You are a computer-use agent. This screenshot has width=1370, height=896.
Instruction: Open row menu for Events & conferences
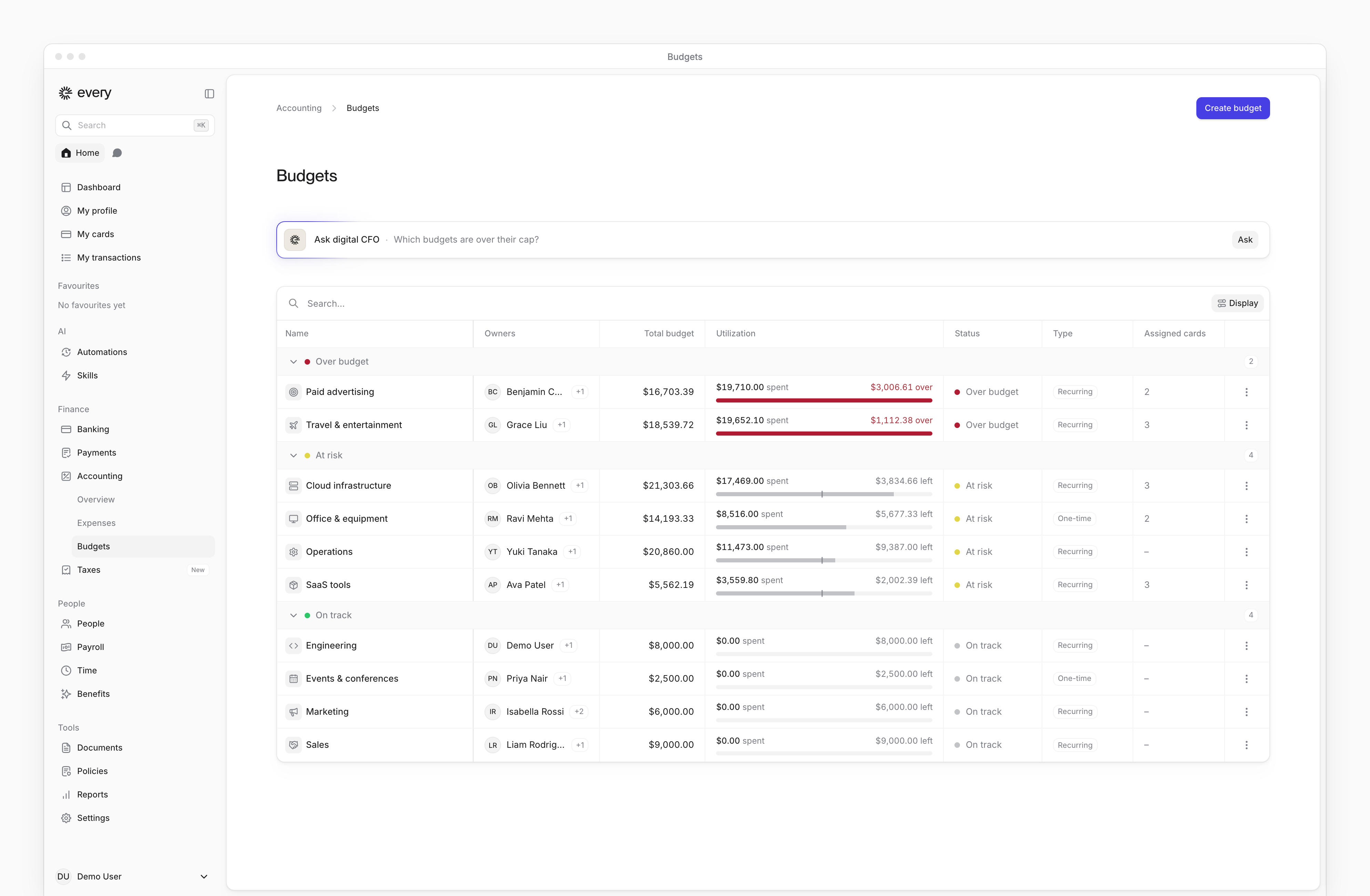click(1246, 679)
